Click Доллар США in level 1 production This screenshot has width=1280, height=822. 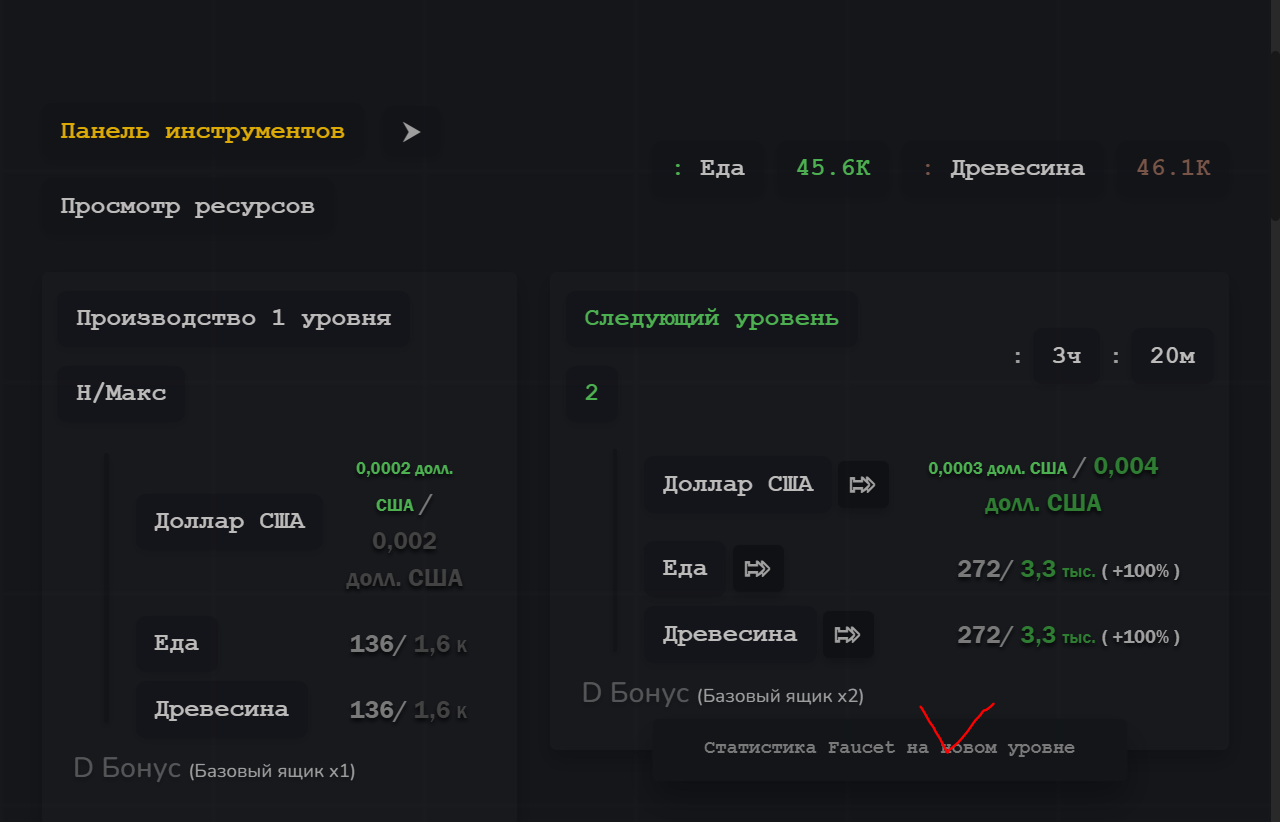[229, 521]
